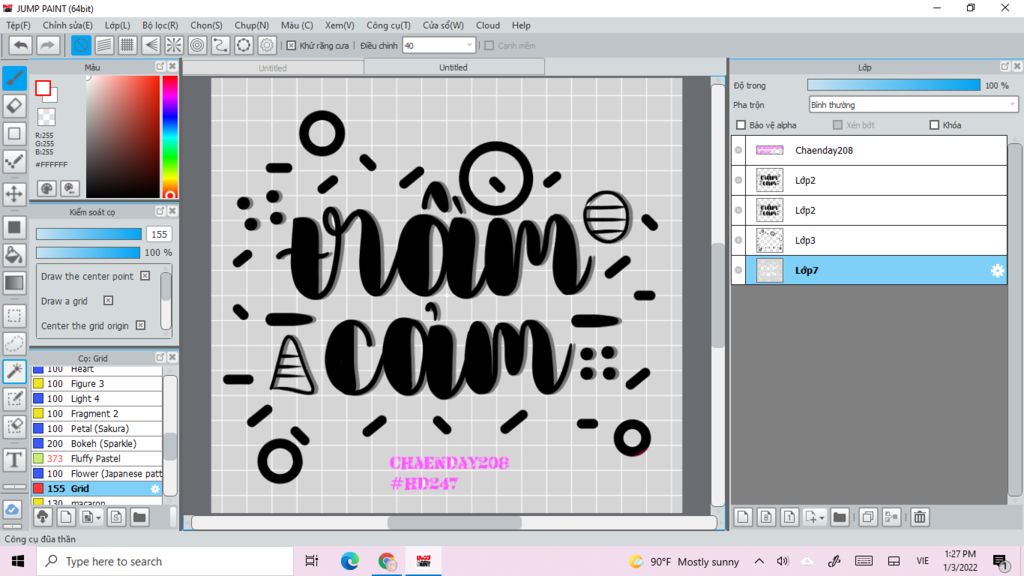The width and height of the screenshot is (1024, 576).
Task: Toggle visibility of Lớp7 layer
Action: 739,270
